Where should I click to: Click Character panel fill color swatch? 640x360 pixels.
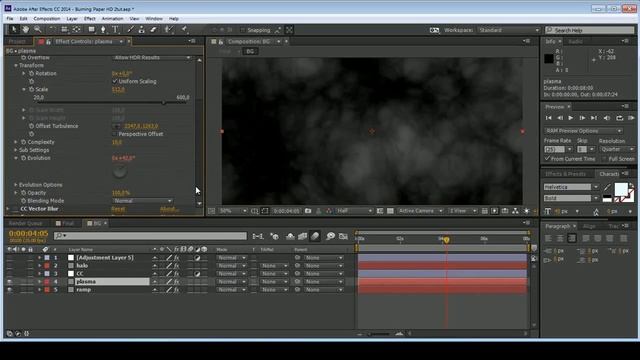[621, 189]
